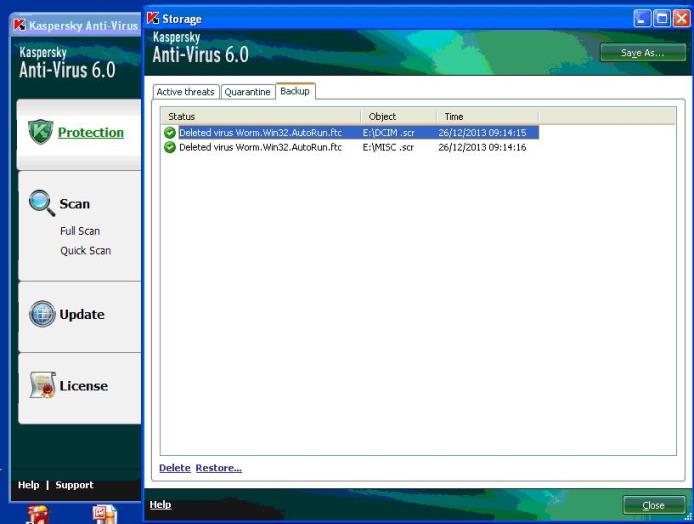Sort by the Status column header
This screenshot has height=524, width=694.
261,116
